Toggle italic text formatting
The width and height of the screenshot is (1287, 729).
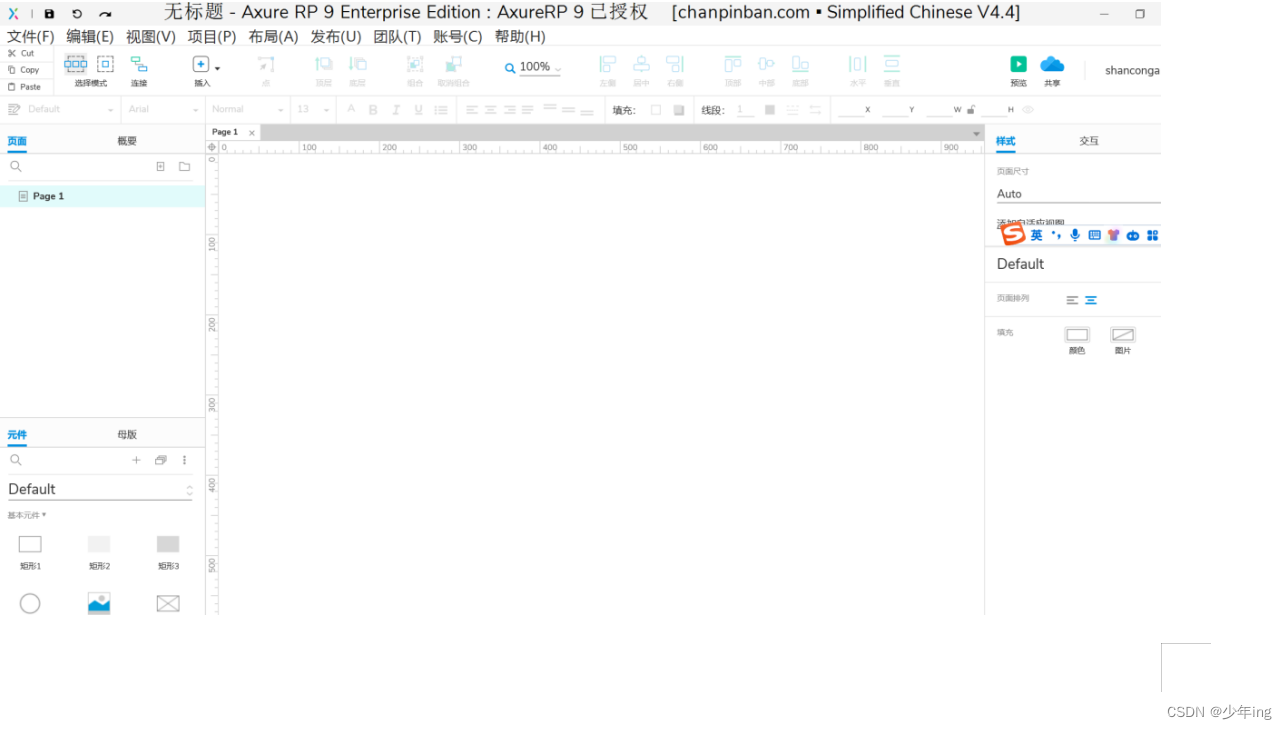point(396,110)
